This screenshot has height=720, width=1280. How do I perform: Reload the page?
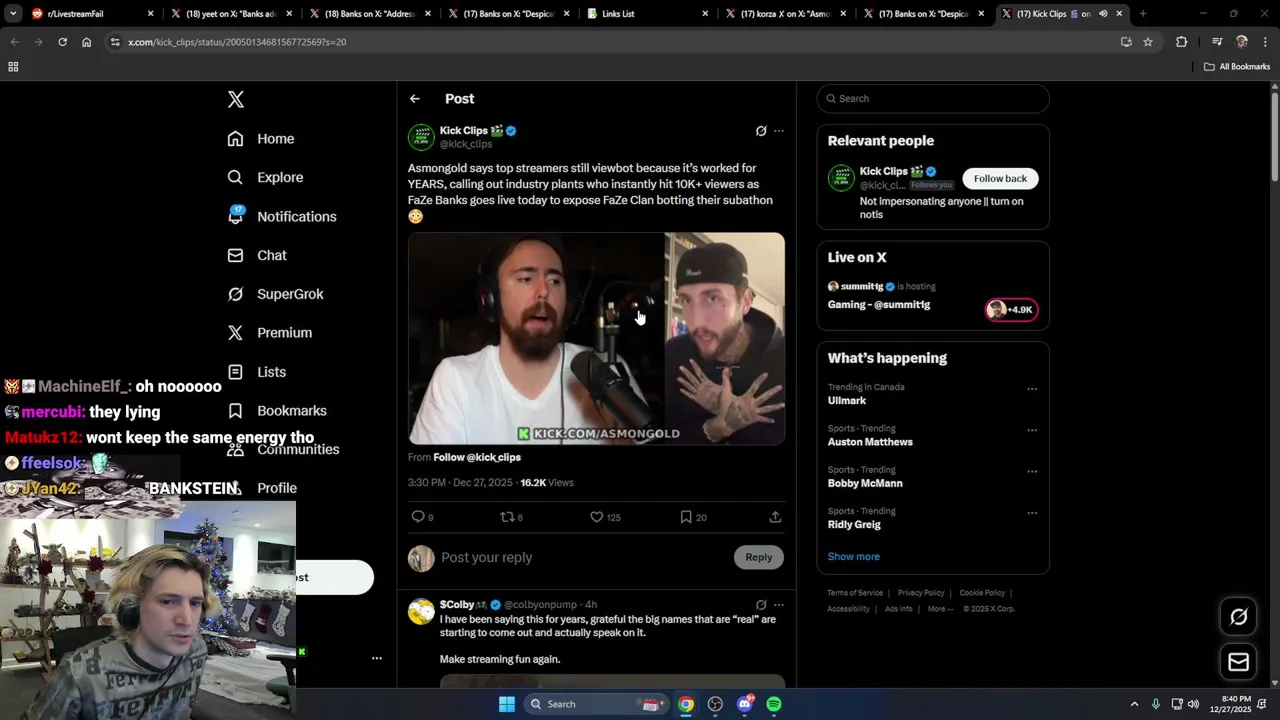[62, 42]
